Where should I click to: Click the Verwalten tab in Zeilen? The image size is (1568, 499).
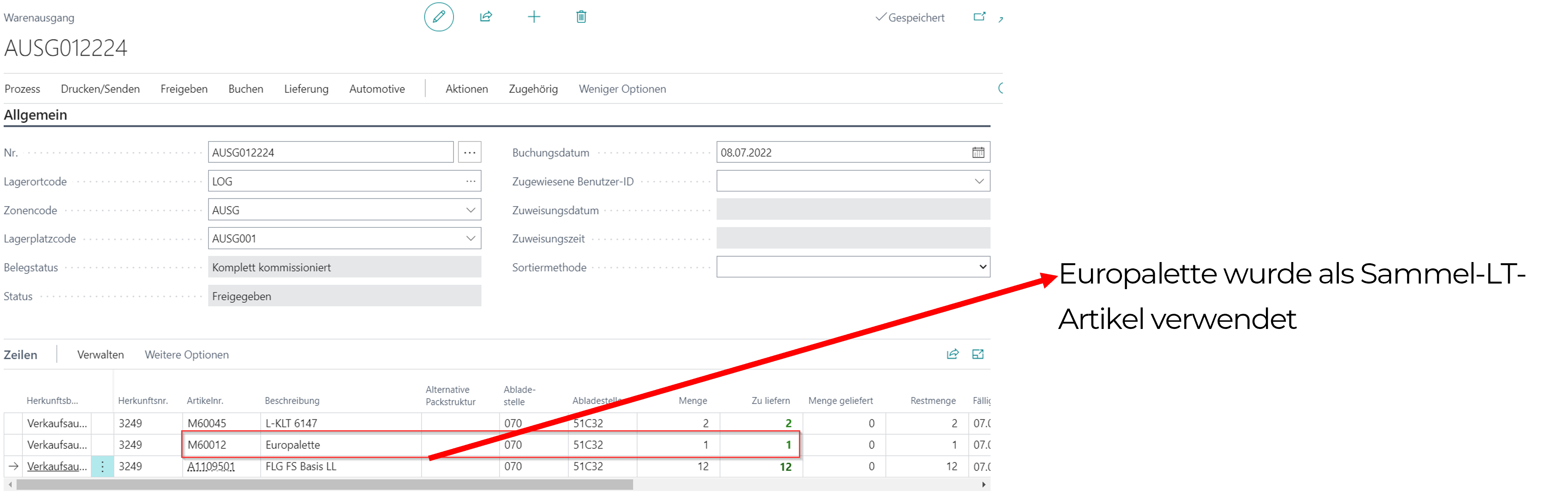(x=100, y=355)
